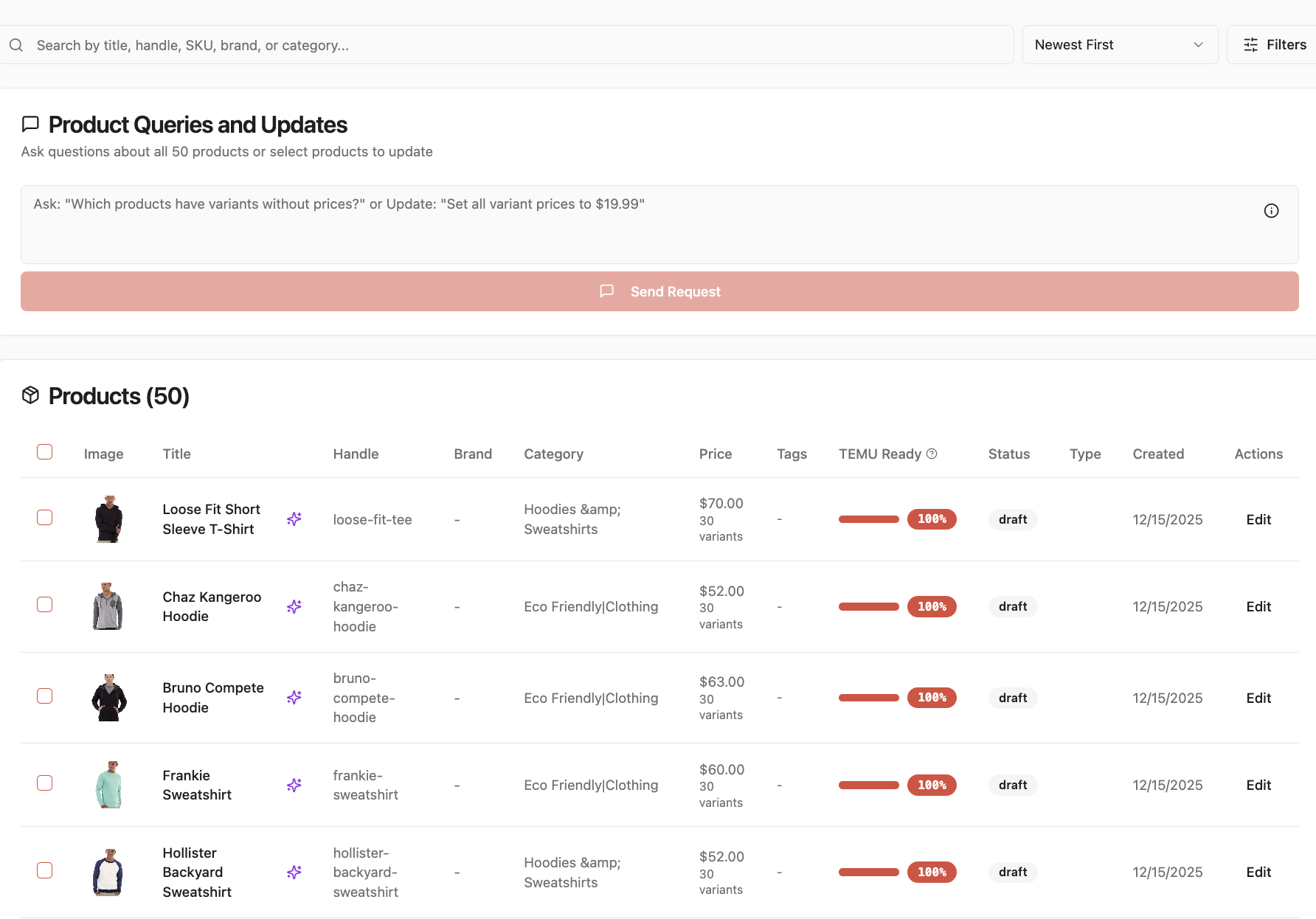Click the sparkle icon beside Loose Fit Short Sleeve T-Shirt

click(x=294, y=519)
